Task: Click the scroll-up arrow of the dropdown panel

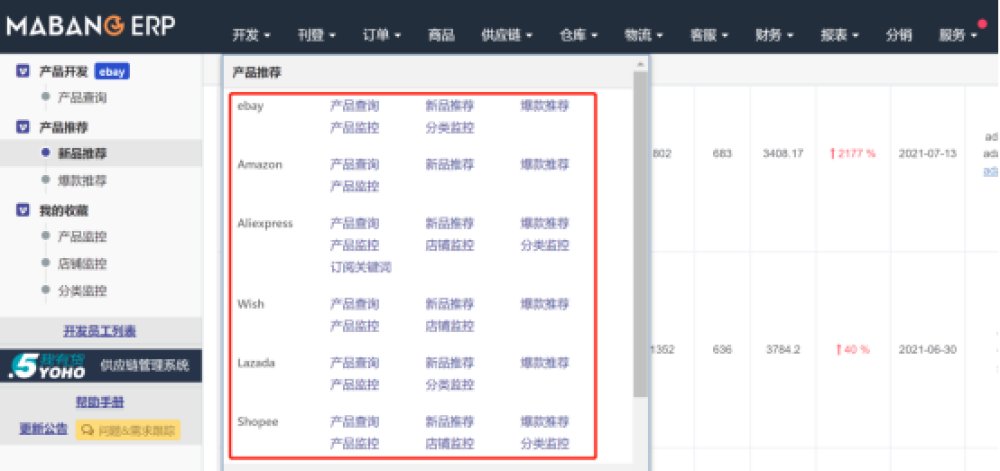Action: pyautogui.click(x=640, y=63)
